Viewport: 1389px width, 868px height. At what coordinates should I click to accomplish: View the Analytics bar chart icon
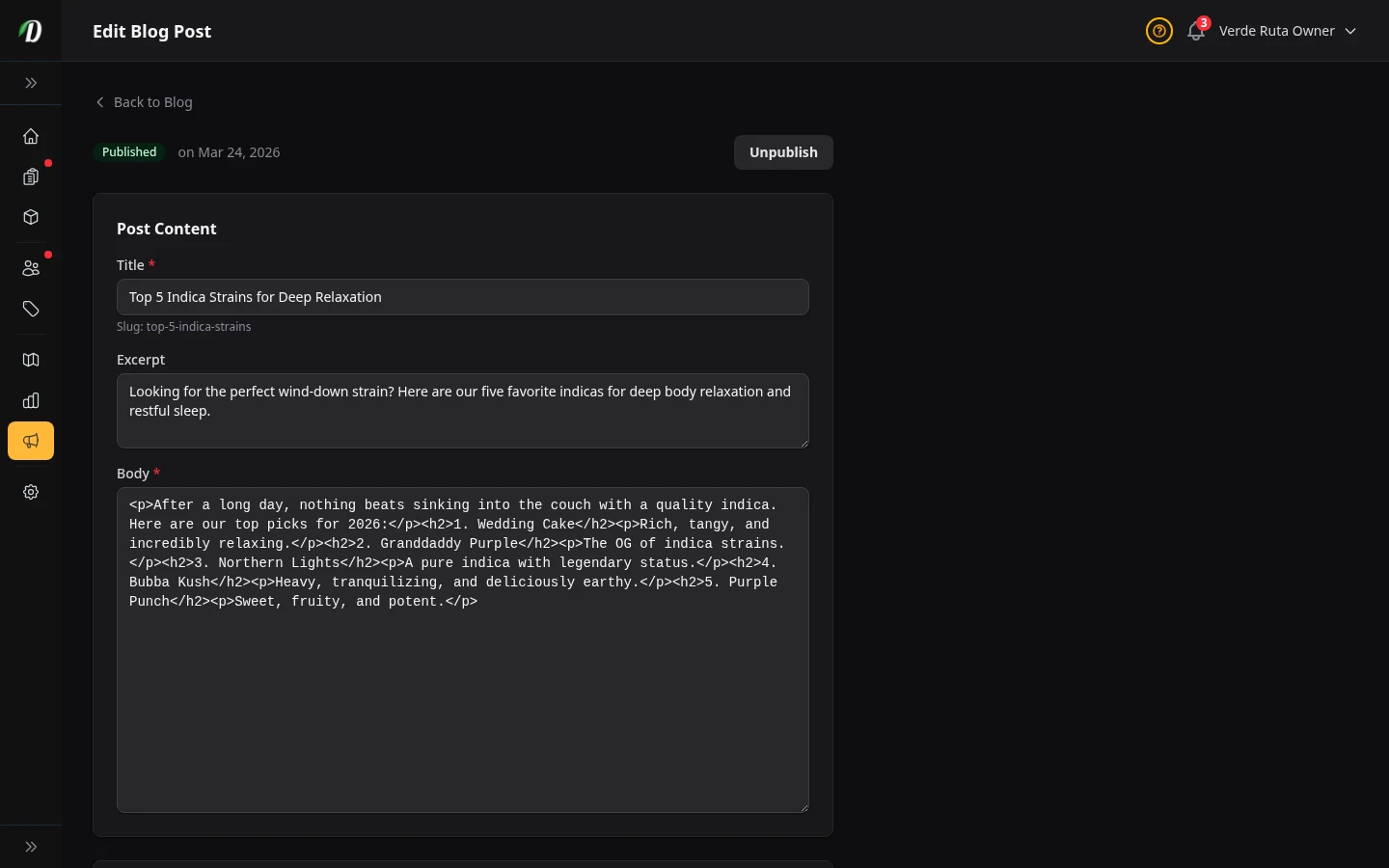[31, 400]
